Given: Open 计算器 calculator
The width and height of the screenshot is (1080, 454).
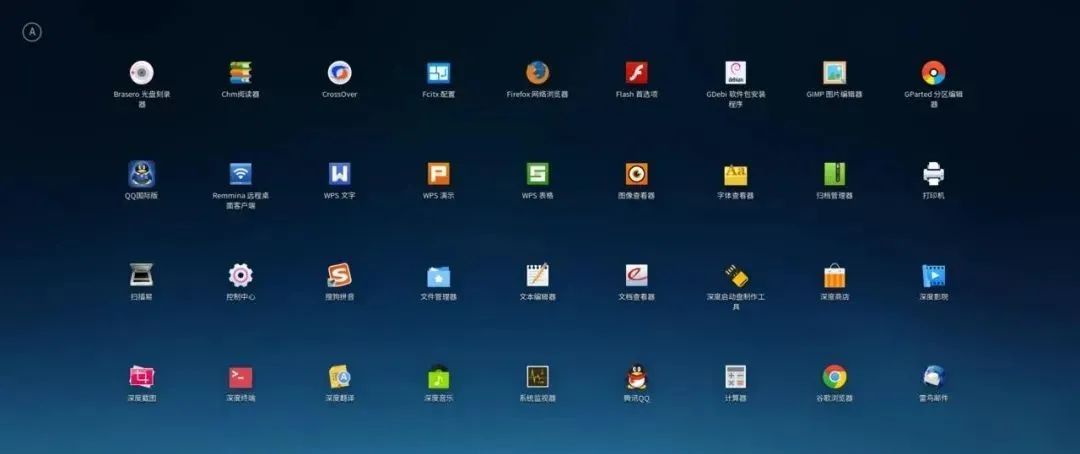Looking at the screenshot, I should [736, 376].
